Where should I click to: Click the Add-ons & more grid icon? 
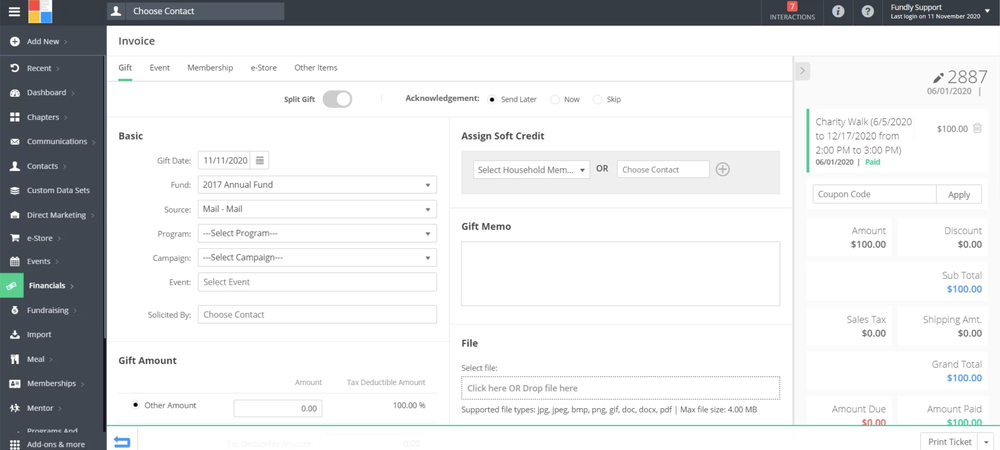[x=15, y=444]
